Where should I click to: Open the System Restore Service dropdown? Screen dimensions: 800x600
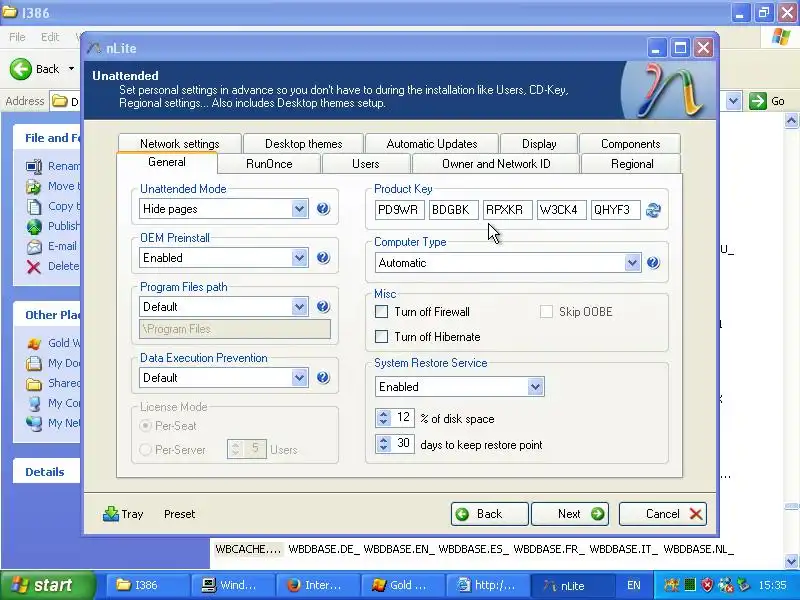click(x=535, y=387)
